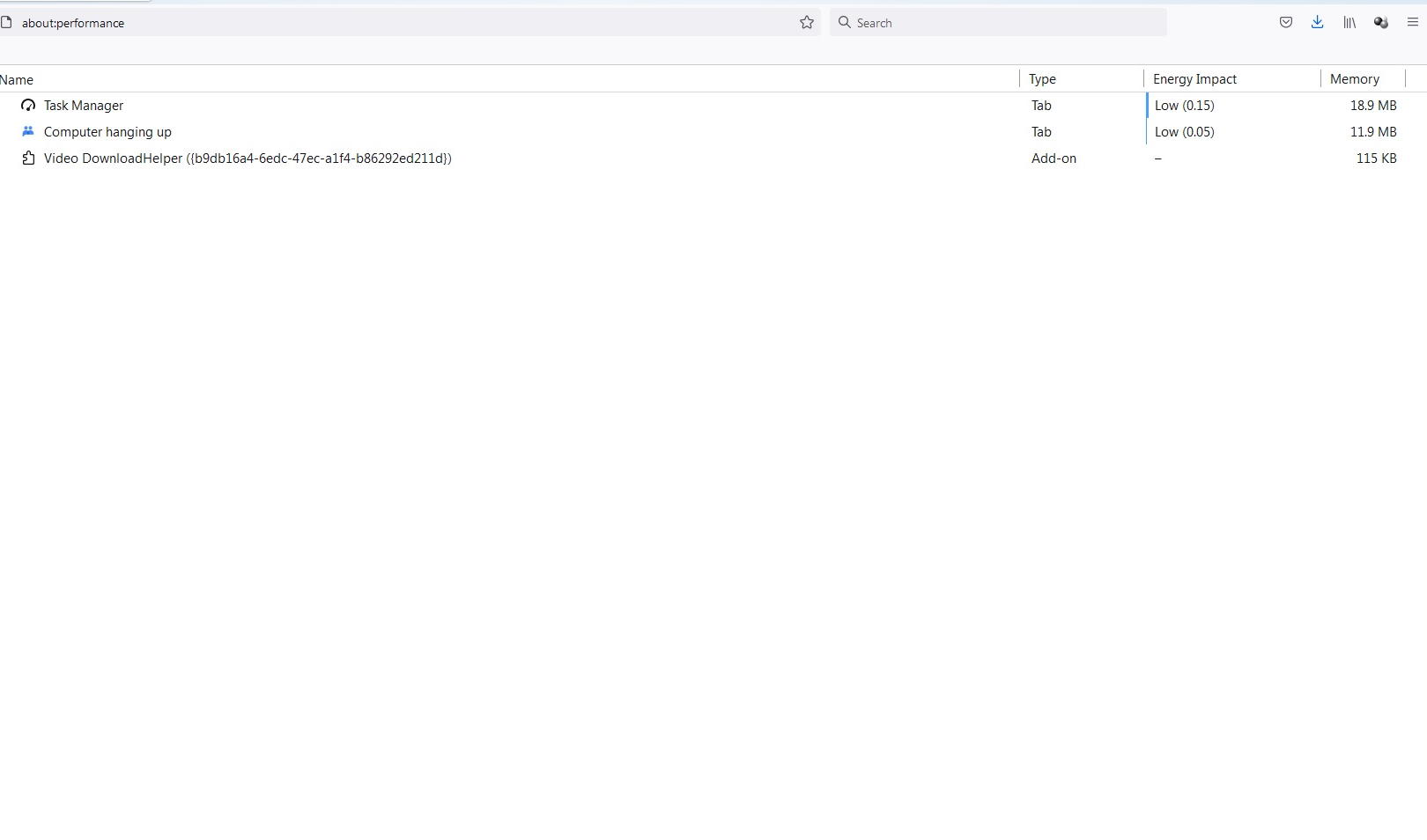Click the 18.9 MB memory value
Screen dimensions: 1427x840
1372,106
